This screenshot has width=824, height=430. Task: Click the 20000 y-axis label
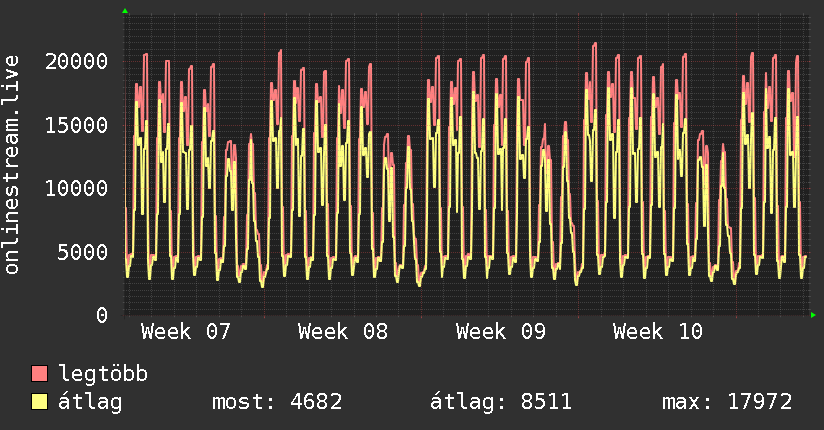[x=77, y=61]
